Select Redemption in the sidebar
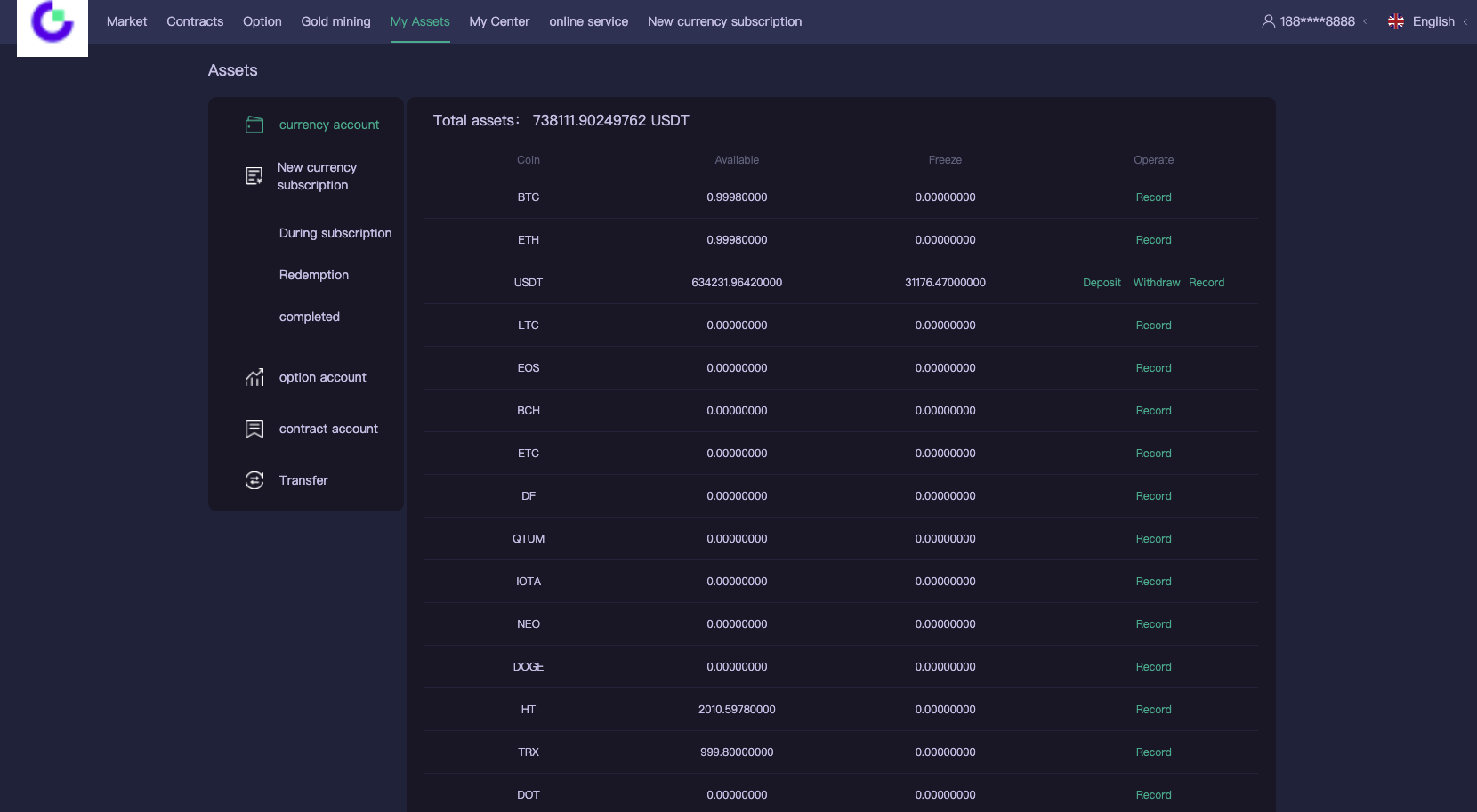The height and width of the screenshot is (812, 1477). point(314,275)
